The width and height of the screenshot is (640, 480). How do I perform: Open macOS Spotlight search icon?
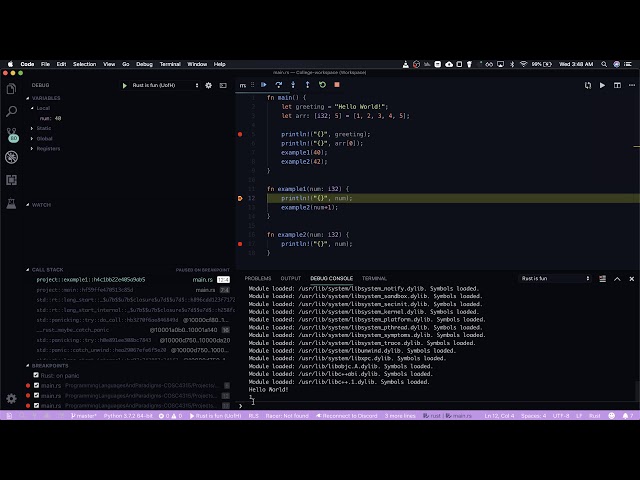pos(604,64)
